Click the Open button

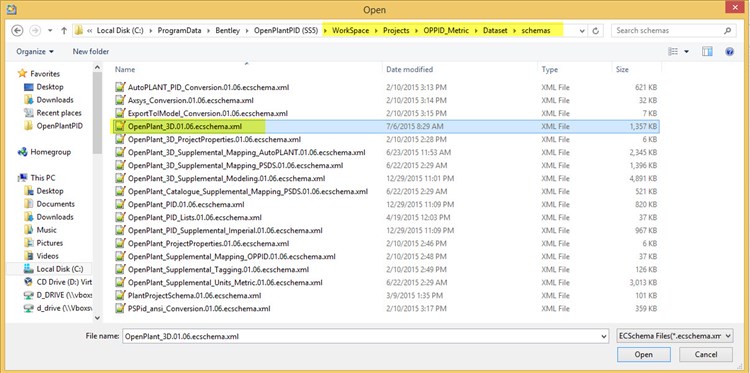[x=643, y=355]
